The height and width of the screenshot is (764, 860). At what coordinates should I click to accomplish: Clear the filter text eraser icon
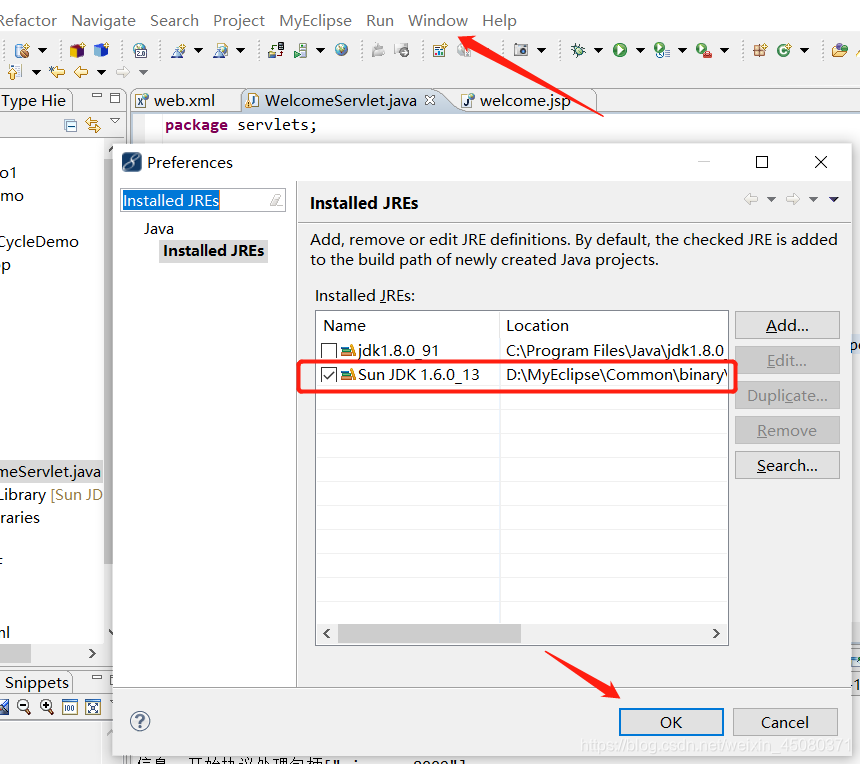pyautogui.click(x=276, y=200)
